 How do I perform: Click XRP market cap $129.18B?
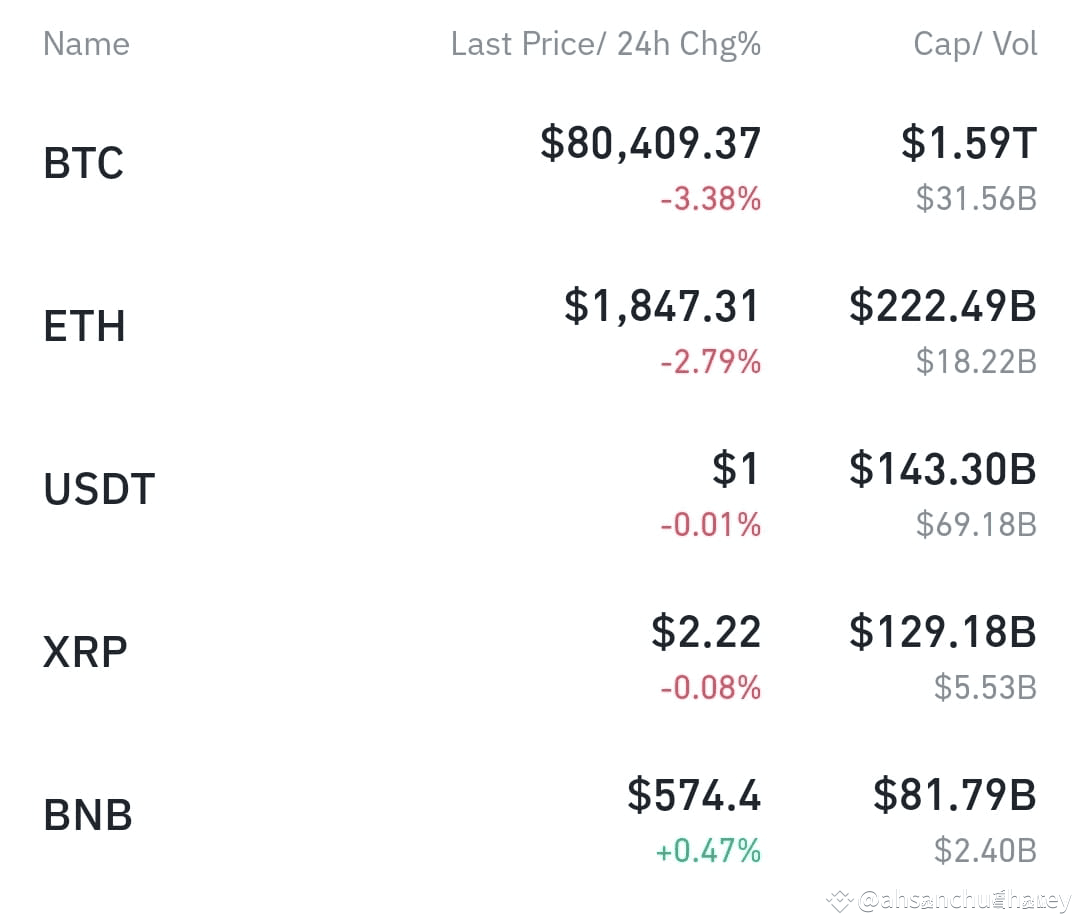pos(943,632)
